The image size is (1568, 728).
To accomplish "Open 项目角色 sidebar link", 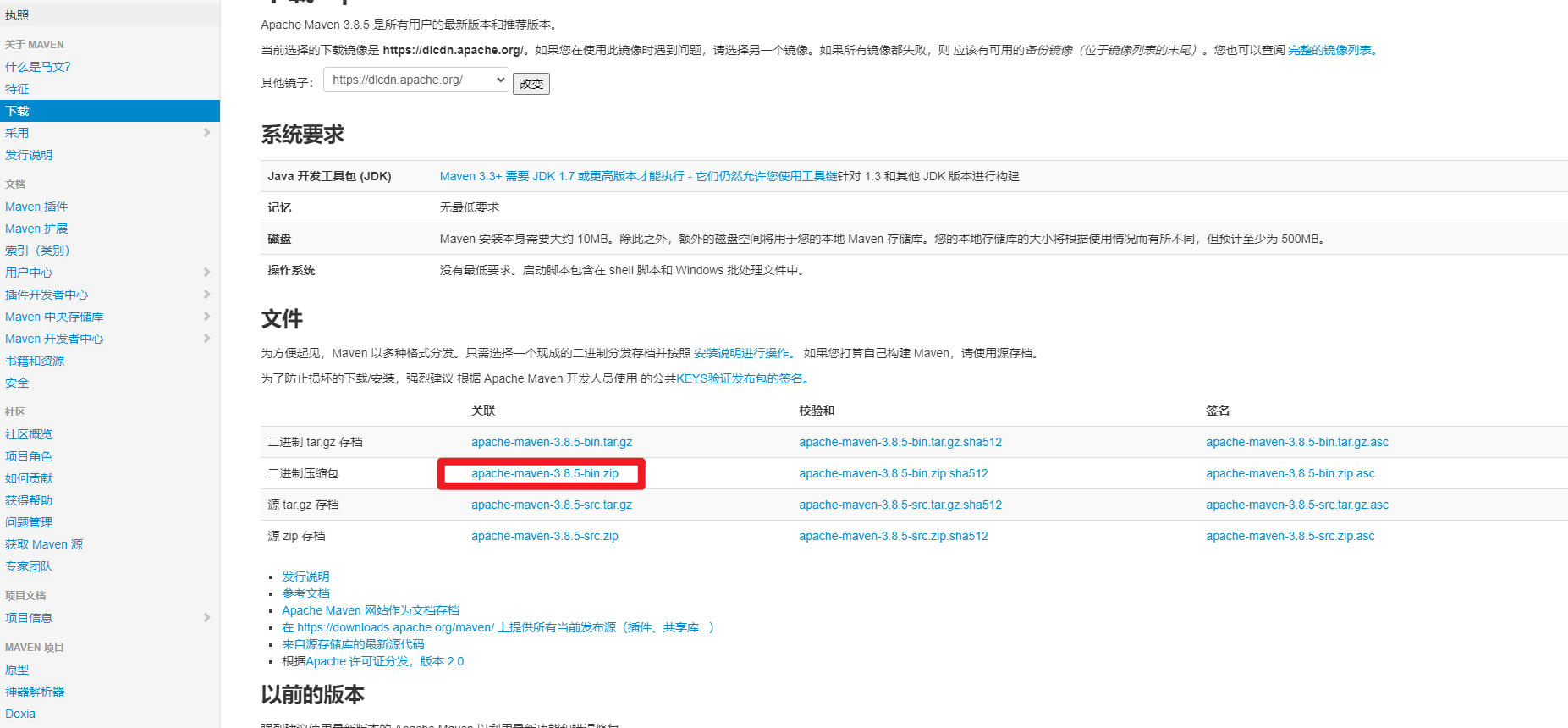I will (29, 456).
